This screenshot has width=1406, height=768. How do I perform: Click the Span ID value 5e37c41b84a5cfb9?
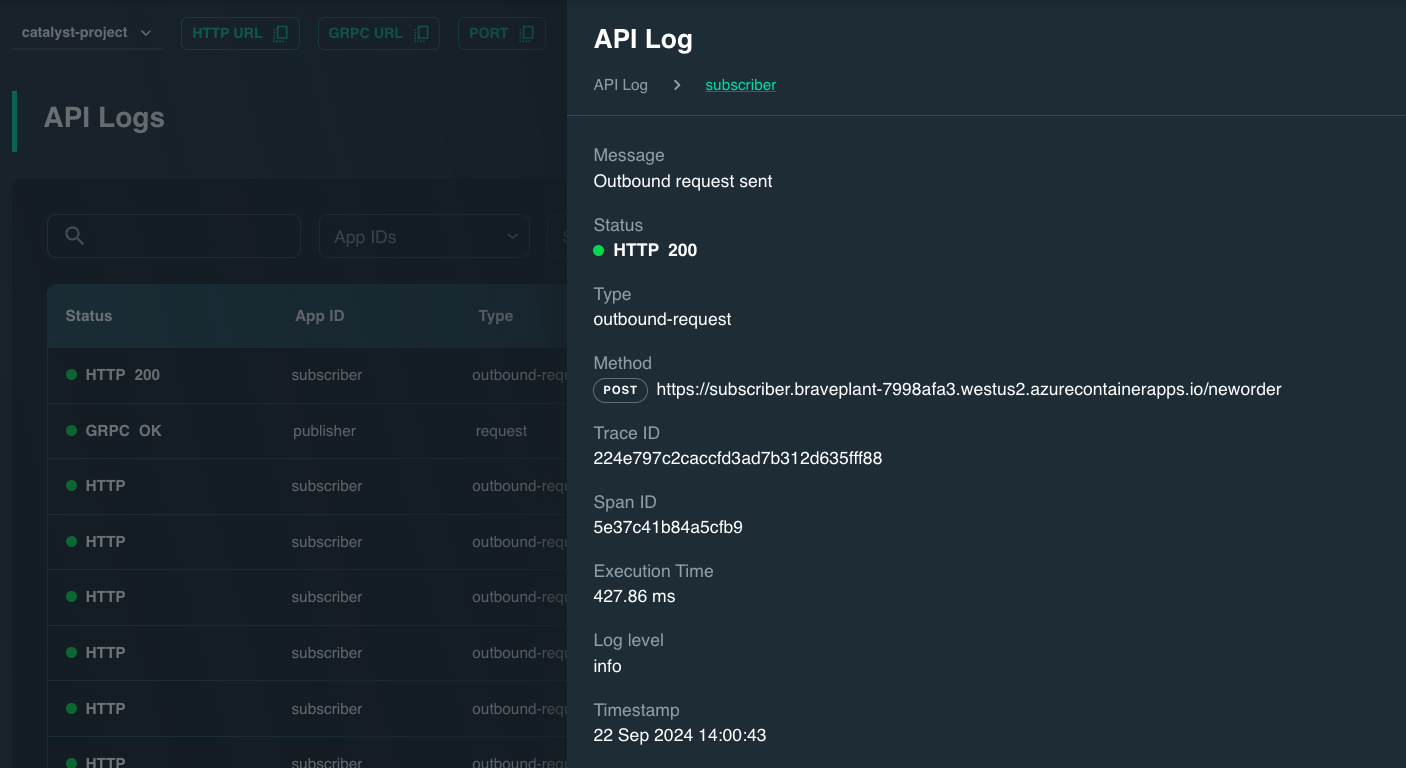click(668, 528)
